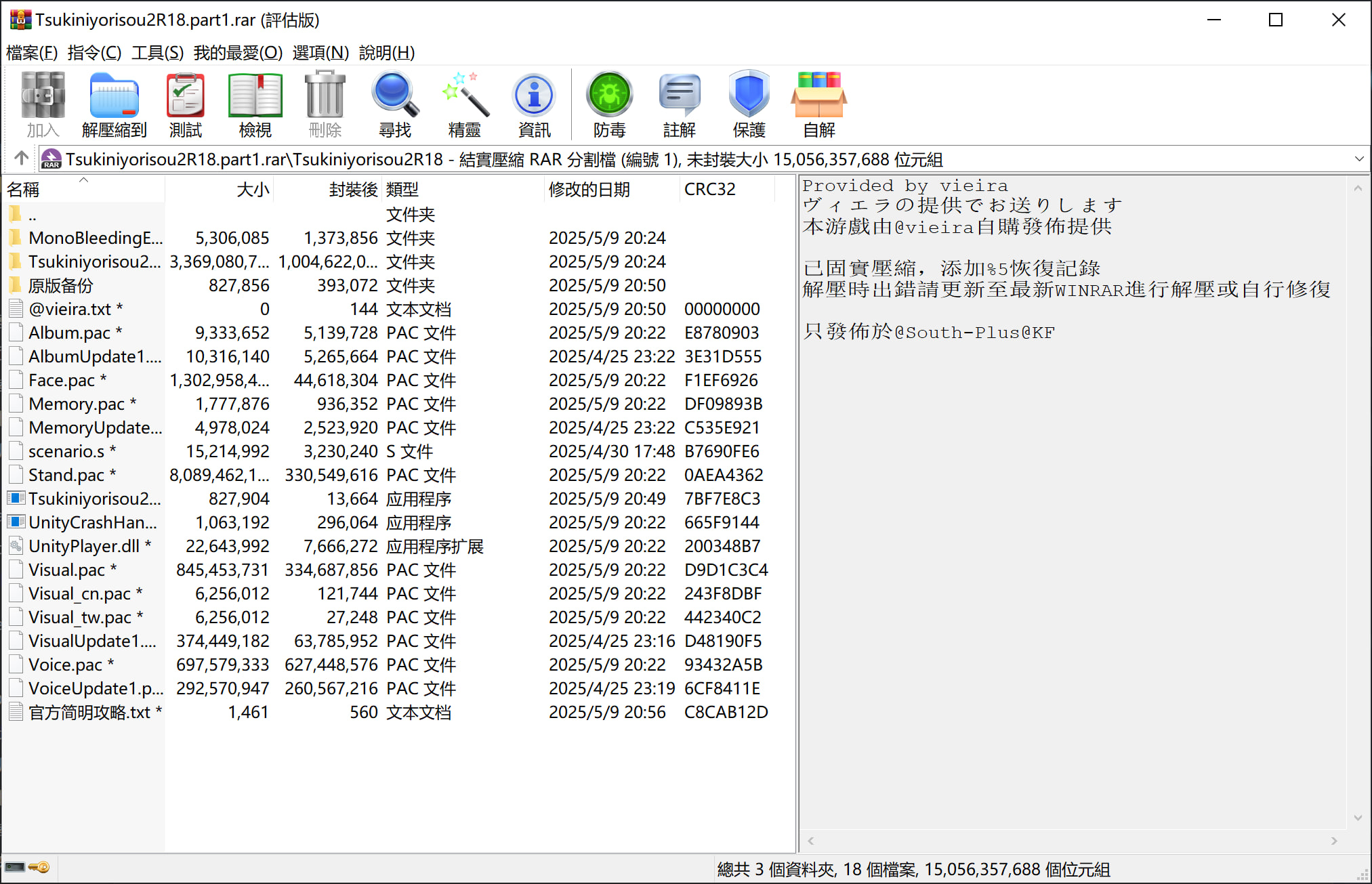Open the 選項(N) menu

coord(320,52)
